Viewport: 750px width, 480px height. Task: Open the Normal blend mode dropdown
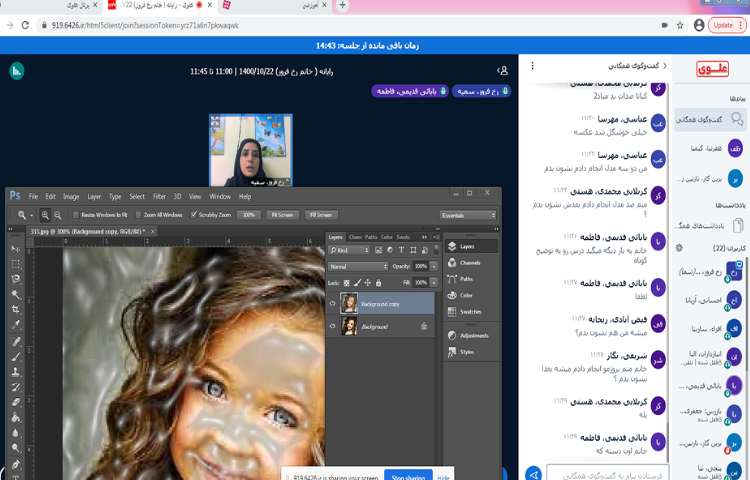click(358, 266)
